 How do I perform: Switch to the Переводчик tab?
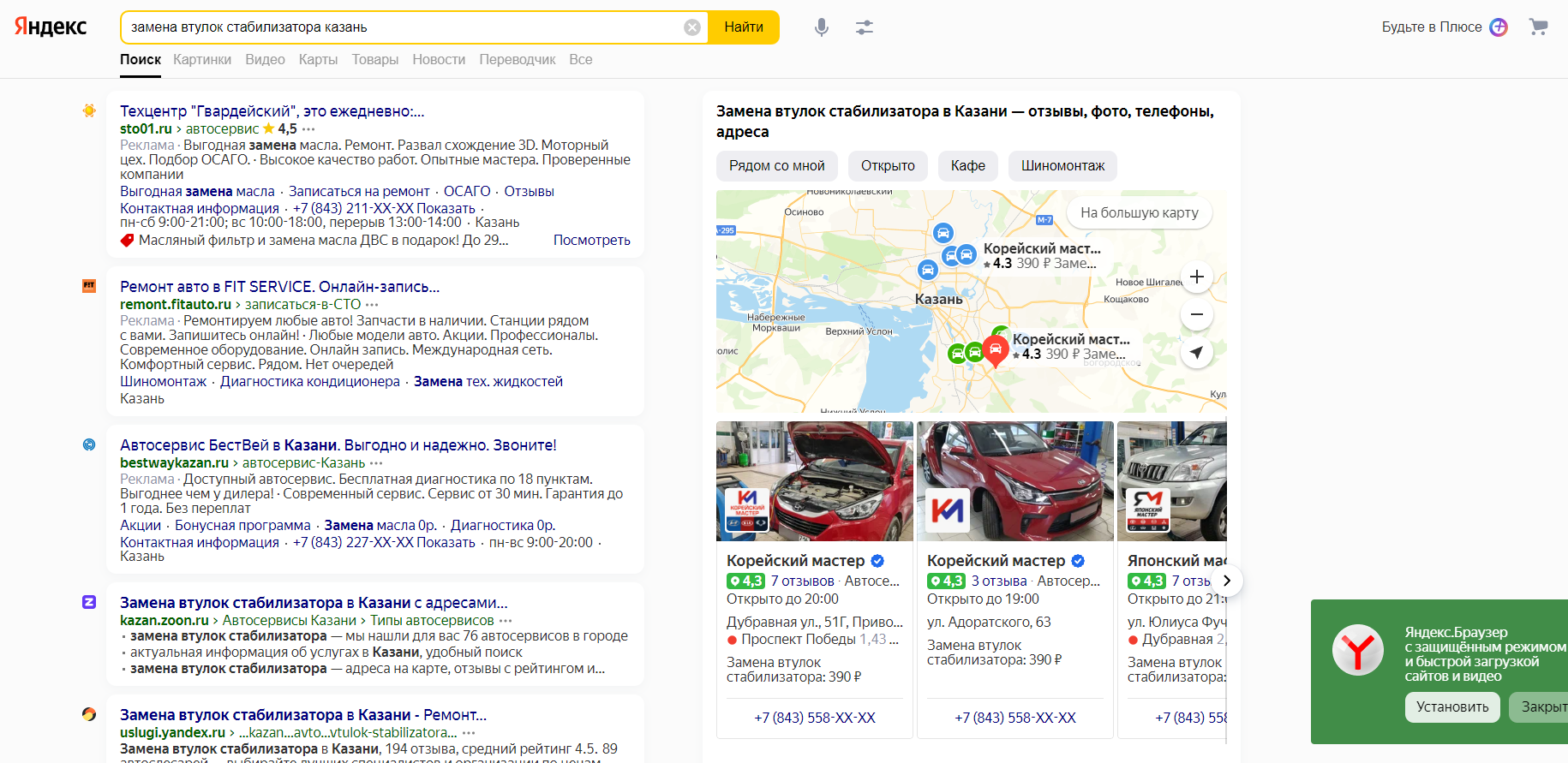(x=518, y=60)
